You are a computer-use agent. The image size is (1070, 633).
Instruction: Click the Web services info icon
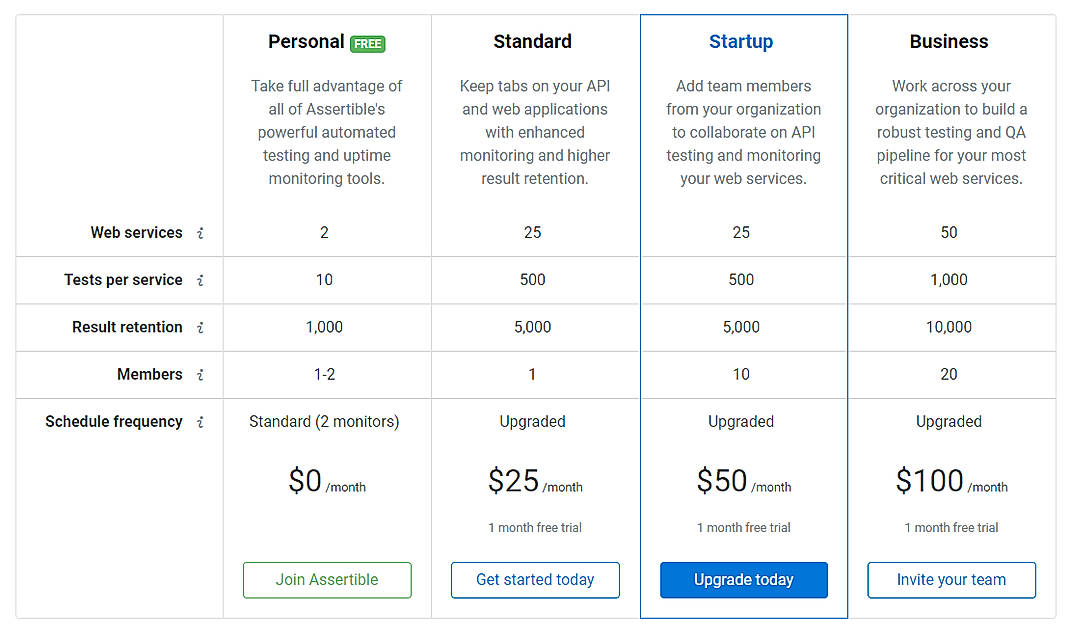pyautogui.click(x=200, y=232)
